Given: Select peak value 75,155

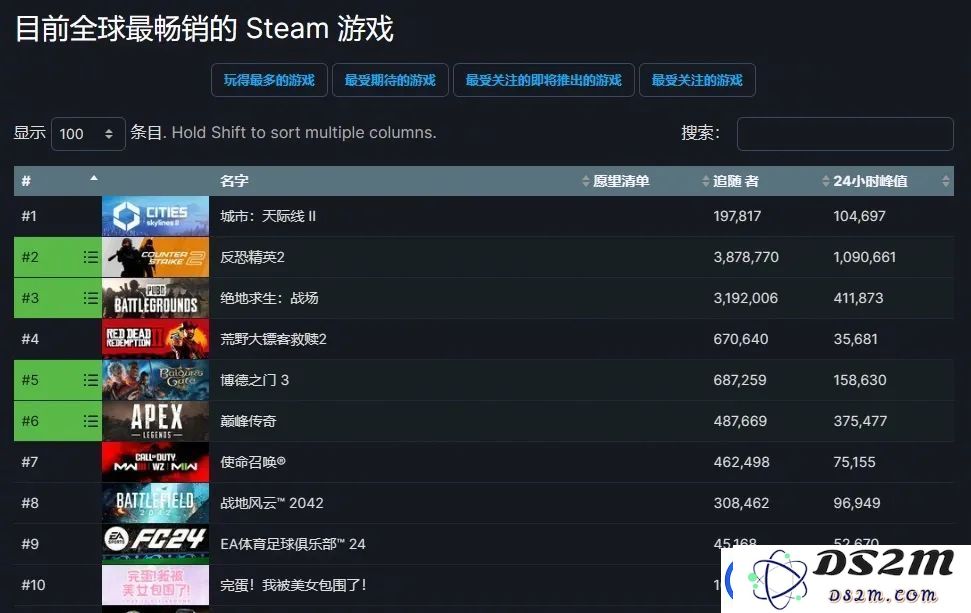Looking at the screenshot, I should [855, 462].
